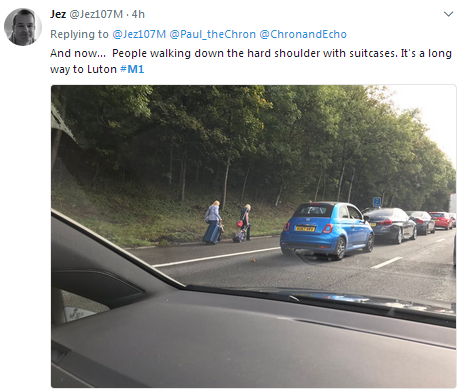This screenshot has height=391, width=458.
Task: Open the @ChronandEcho mention
Action: (x=303, y=34)
